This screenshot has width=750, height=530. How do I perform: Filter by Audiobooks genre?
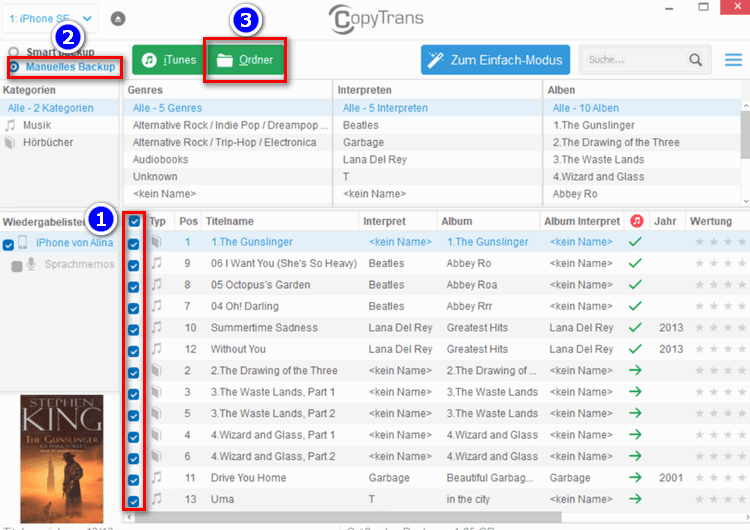point(228,160)
